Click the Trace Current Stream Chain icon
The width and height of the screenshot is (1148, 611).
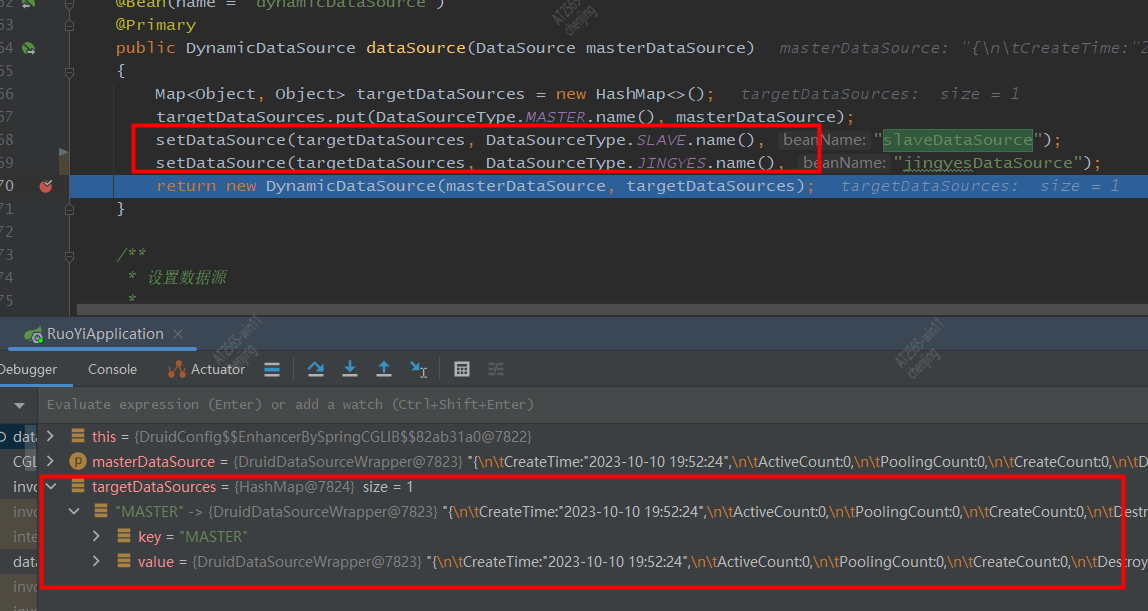point(496,370)
